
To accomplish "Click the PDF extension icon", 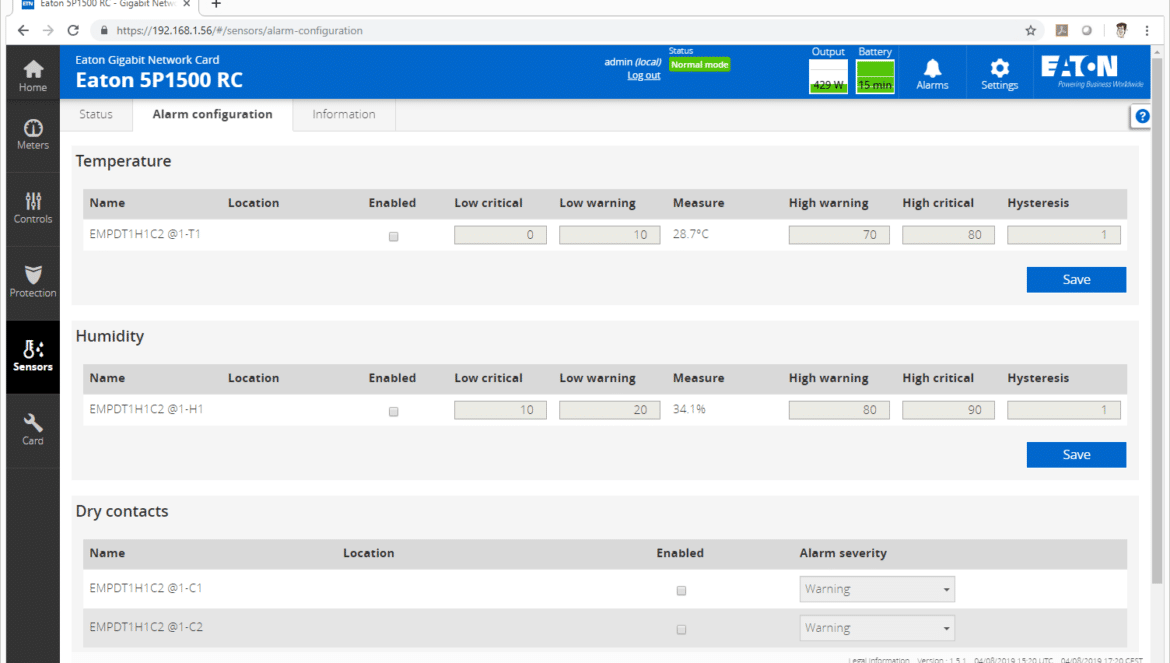I will pyautogui.click(x=1061, y=31).
